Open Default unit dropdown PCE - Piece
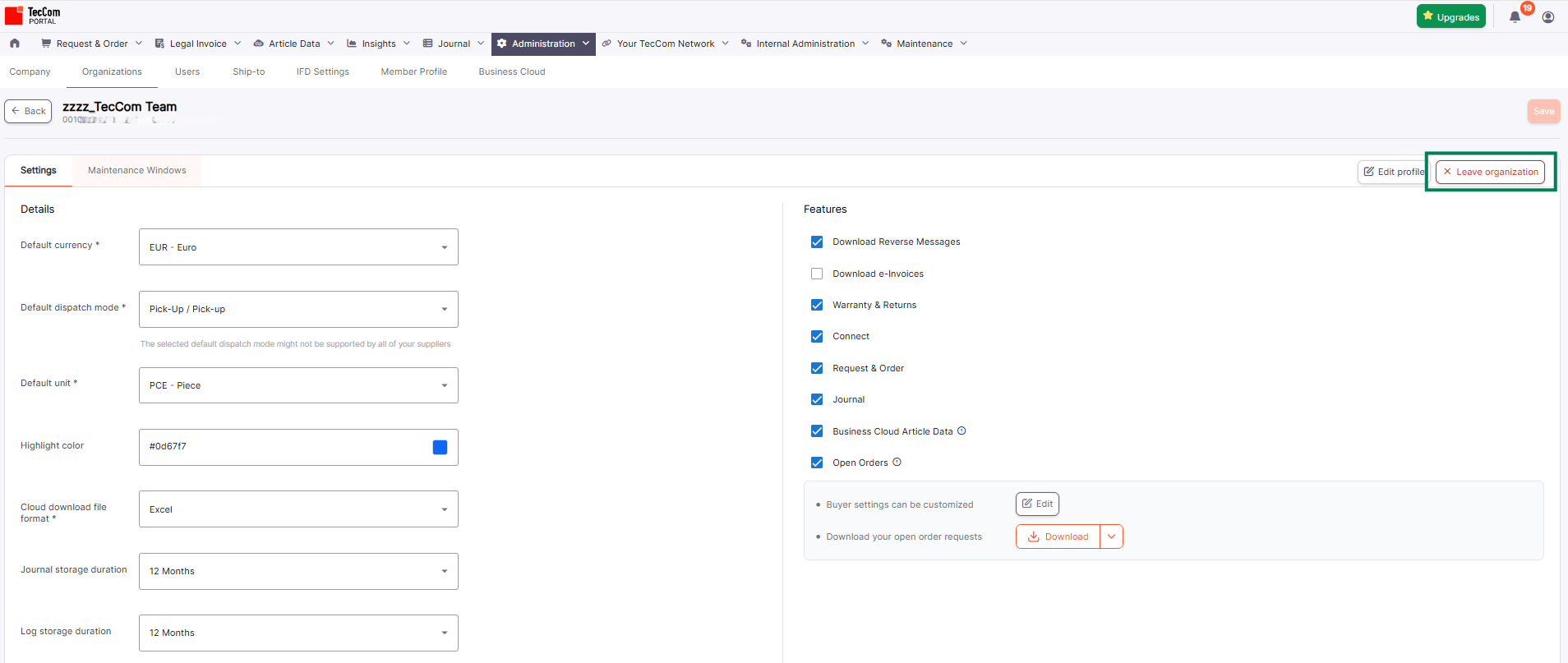Viewport: 1568px width, 663px height. click(x=298, y=385)
